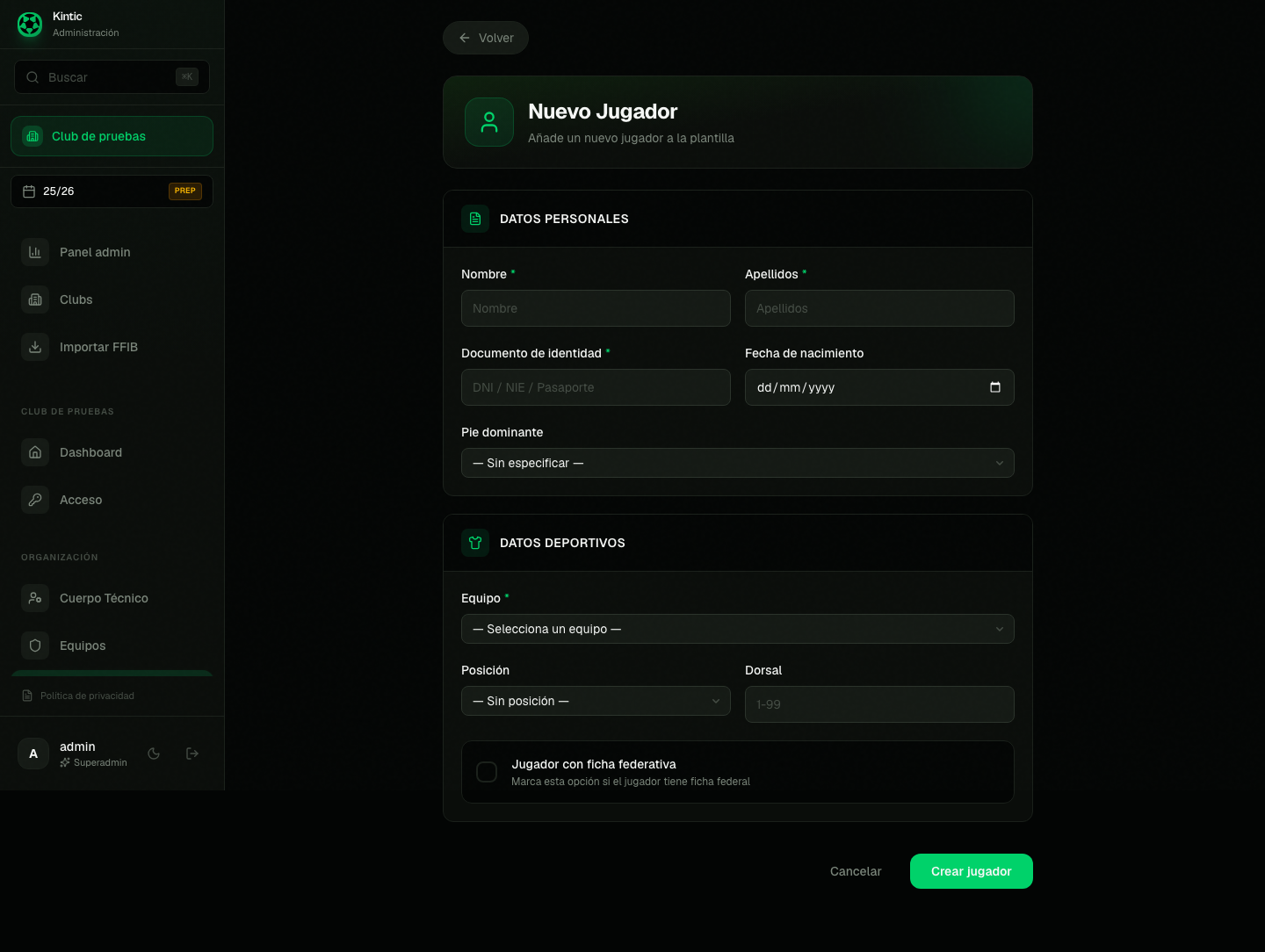Click the Datos Deportivos jersey icon
Image resolution: width=1265 pixels, height=952 pixels.
tap(475, 543)
